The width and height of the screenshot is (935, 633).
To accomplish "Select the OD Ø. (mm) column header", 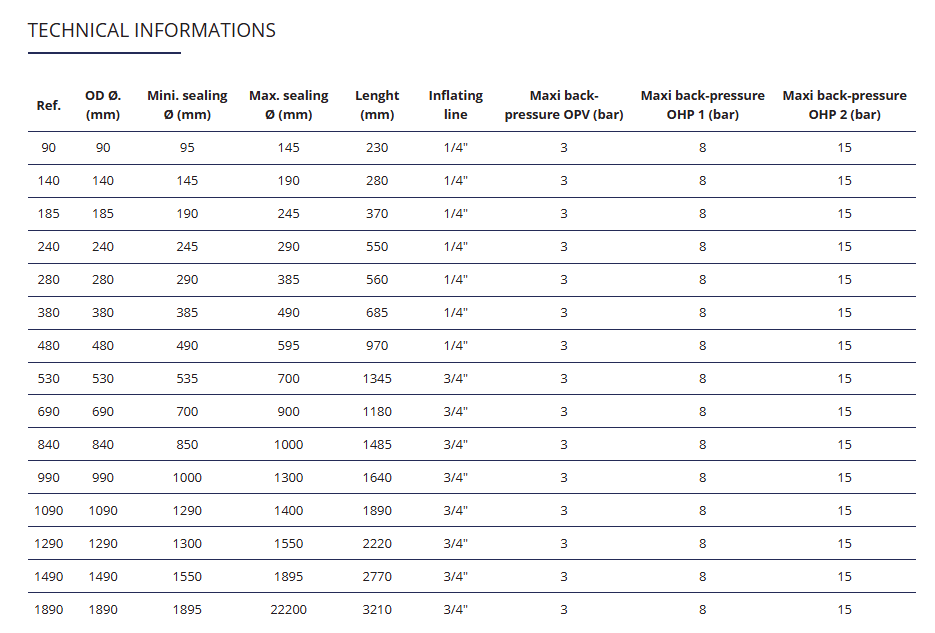I will pos(103,105).
